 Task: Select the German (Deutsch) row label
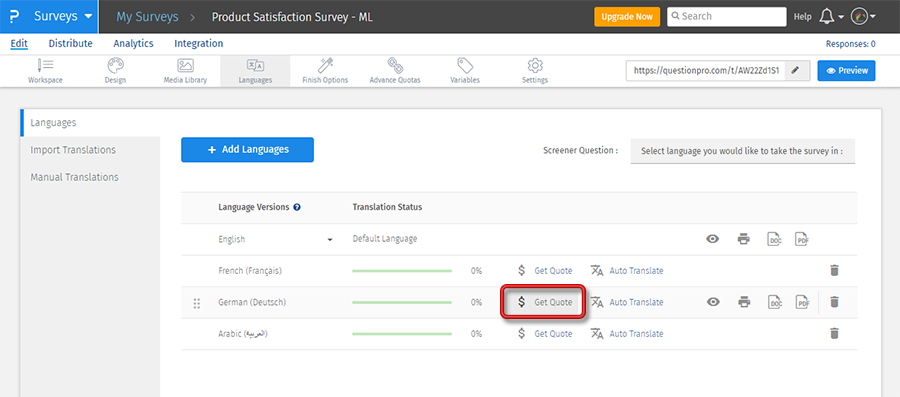pos(252,302)
